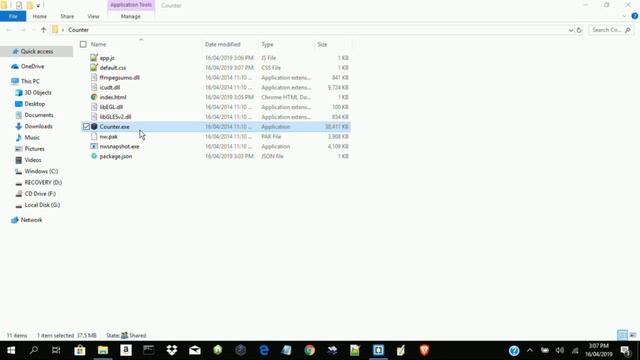Toggle the select-all checkbox in header
The width and height of the screenshot is (640, 360).
[83, 44]
